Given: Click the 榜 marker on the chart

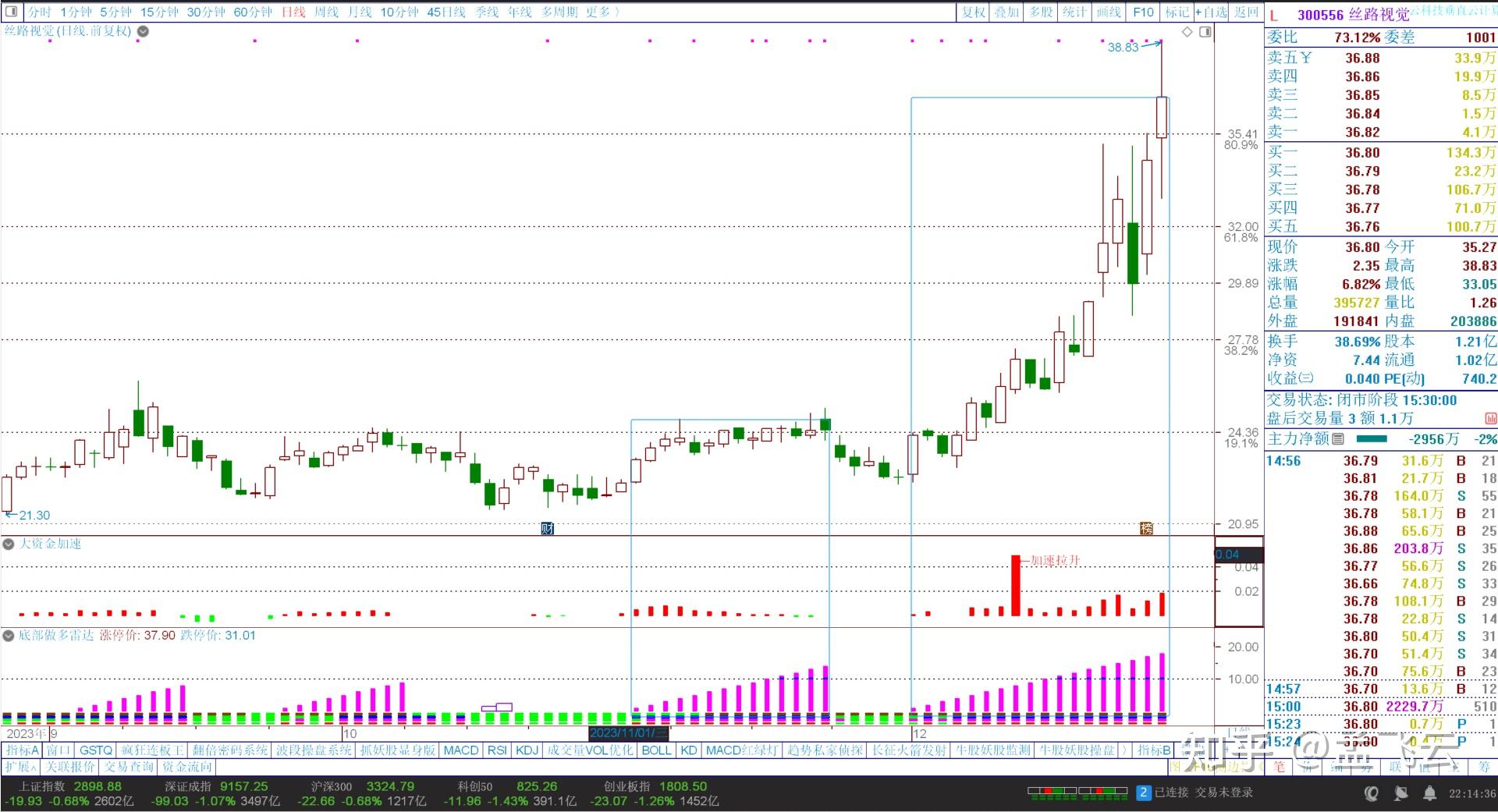Looking at the screenshot, I should pos(1146,528).
